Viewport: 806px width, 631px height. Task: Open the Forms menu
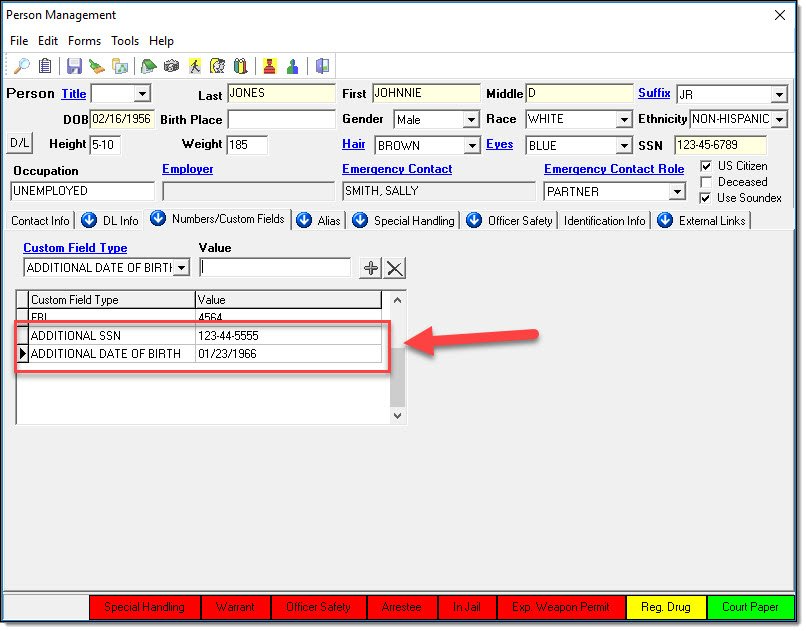pos(84,41)
